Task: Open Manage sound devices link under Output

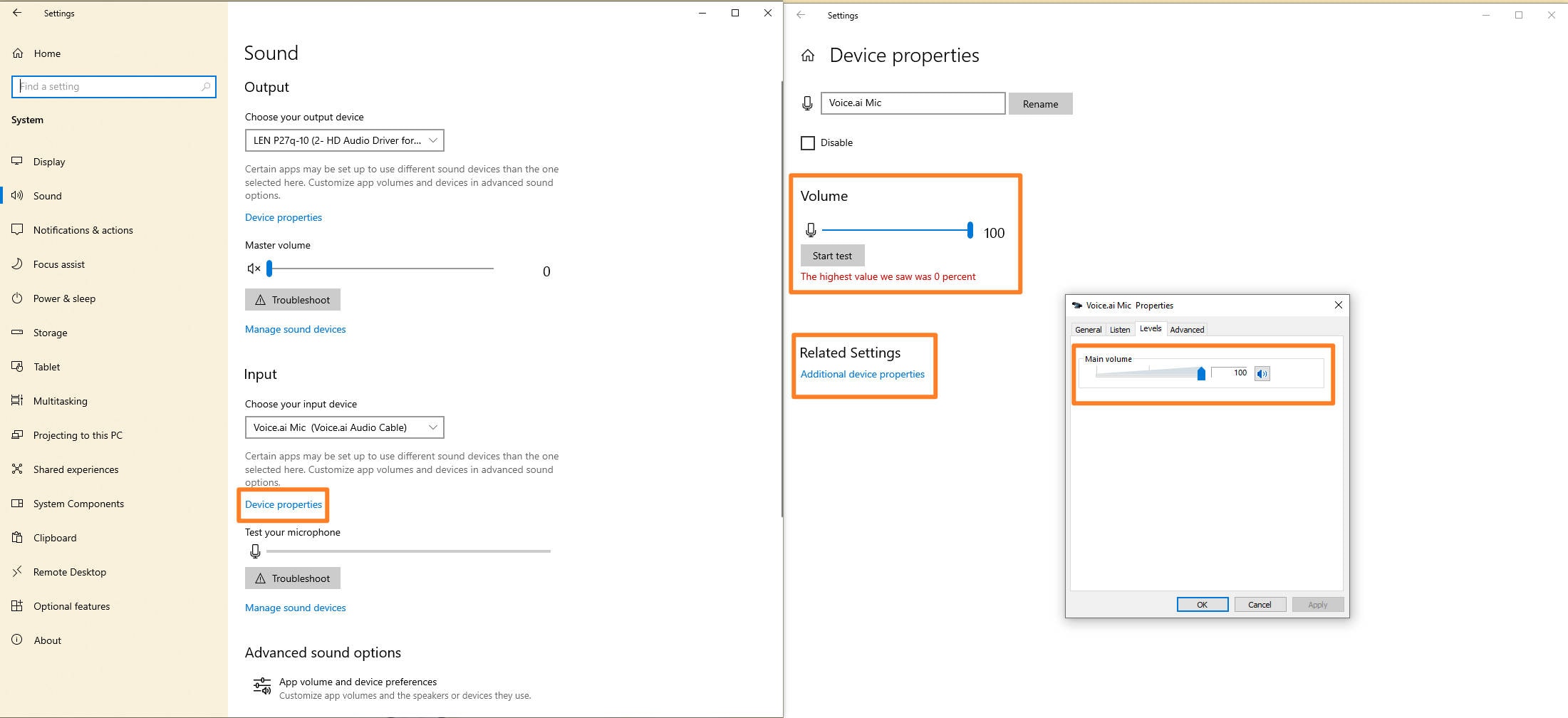Action: click(x=296, y=329)
